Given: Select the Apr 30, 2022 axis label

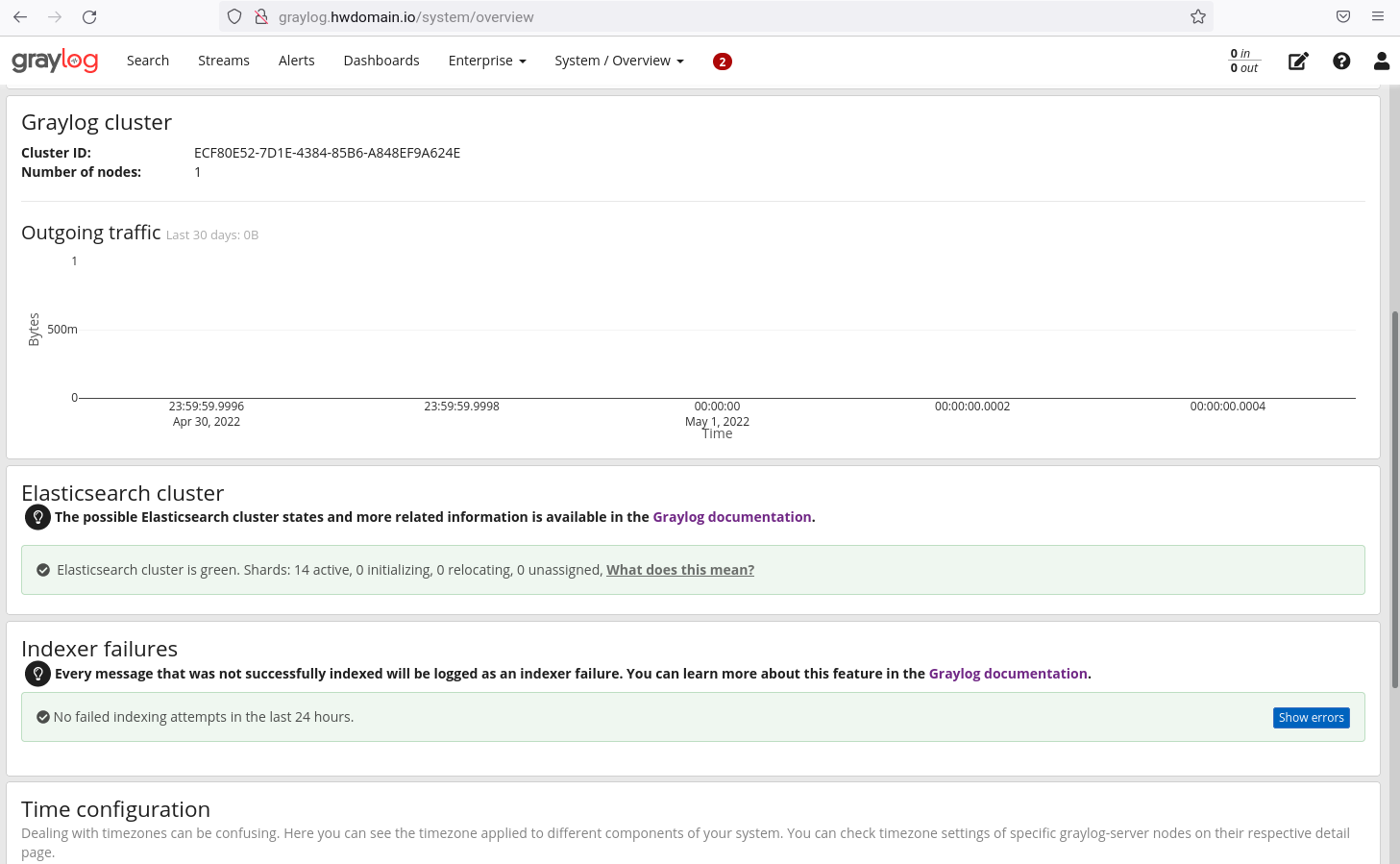Looking at the screenshot, I should point(207,422).
